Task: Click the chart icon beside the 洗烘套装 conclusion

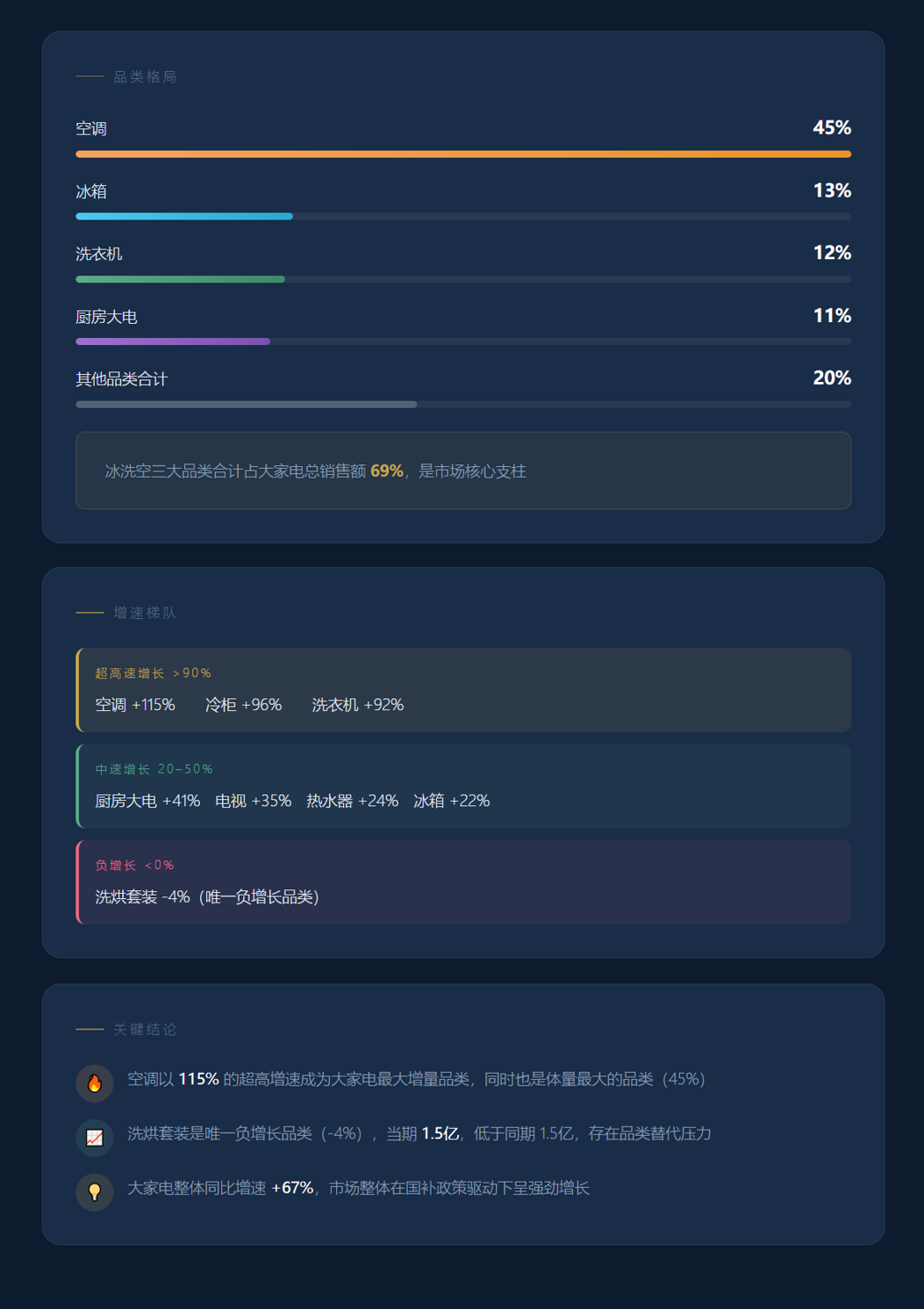Action: [95, 1138]
